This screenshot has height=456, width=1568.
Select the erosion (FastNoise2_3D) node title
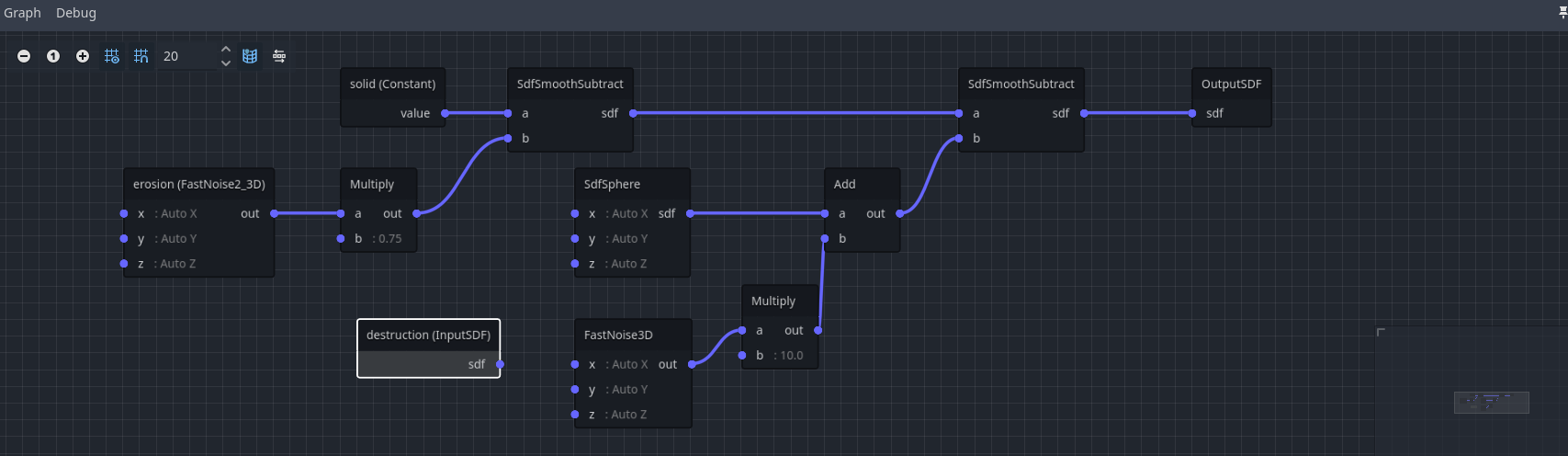199,184
